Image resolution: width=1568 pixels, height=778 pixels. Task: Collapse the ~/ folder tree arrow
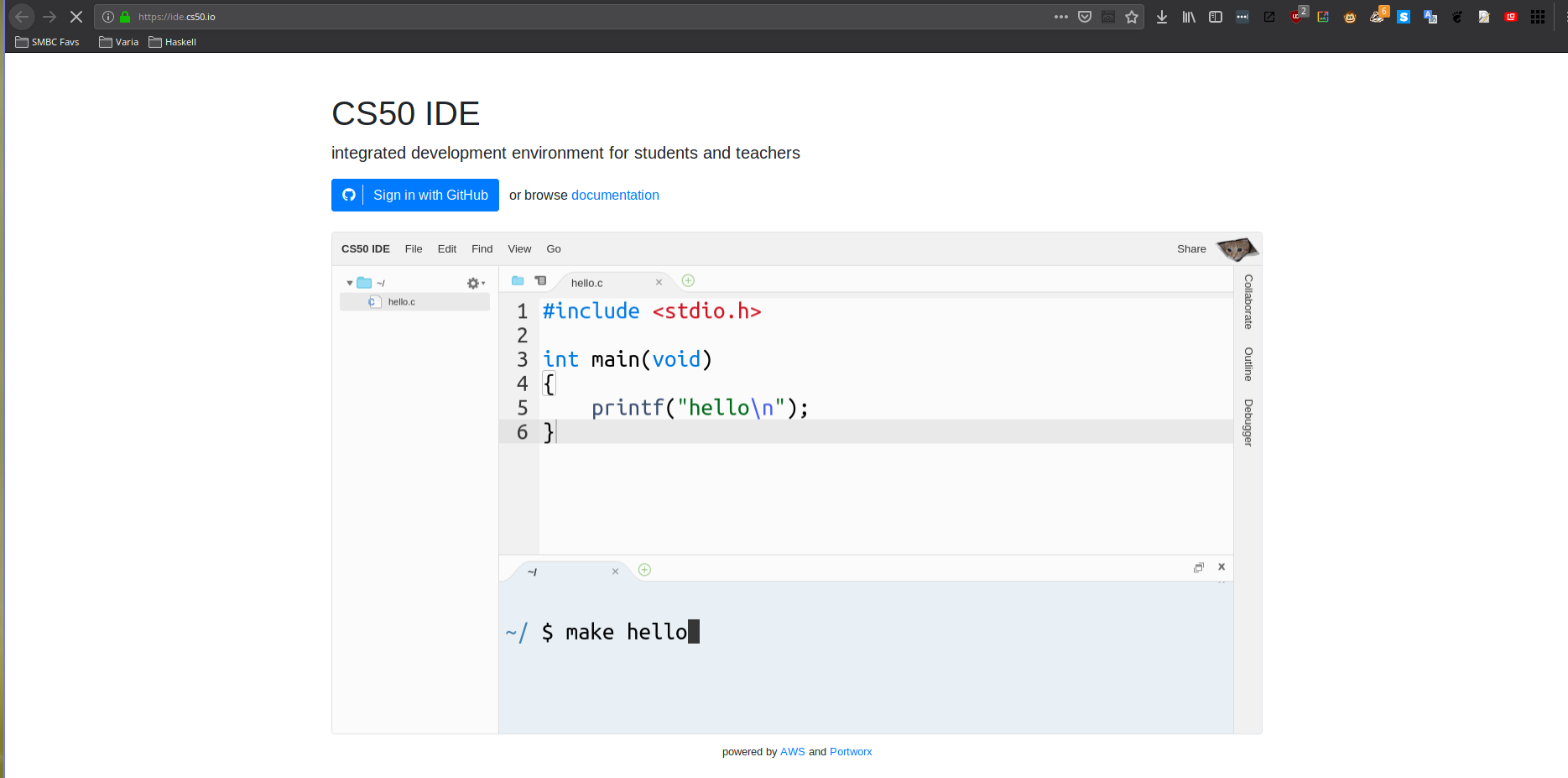click(350, 284)
